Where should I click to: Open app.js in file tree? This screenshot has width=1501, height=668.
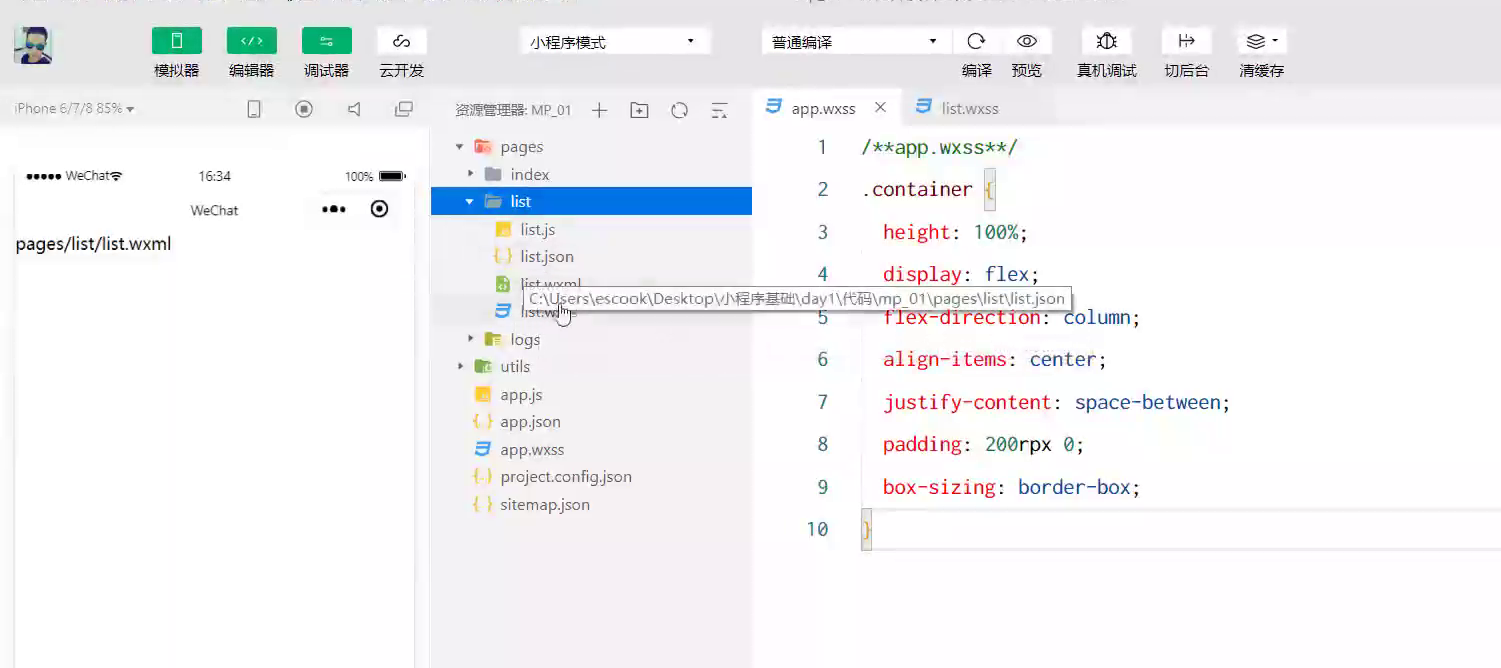click(x=591, y=394)
